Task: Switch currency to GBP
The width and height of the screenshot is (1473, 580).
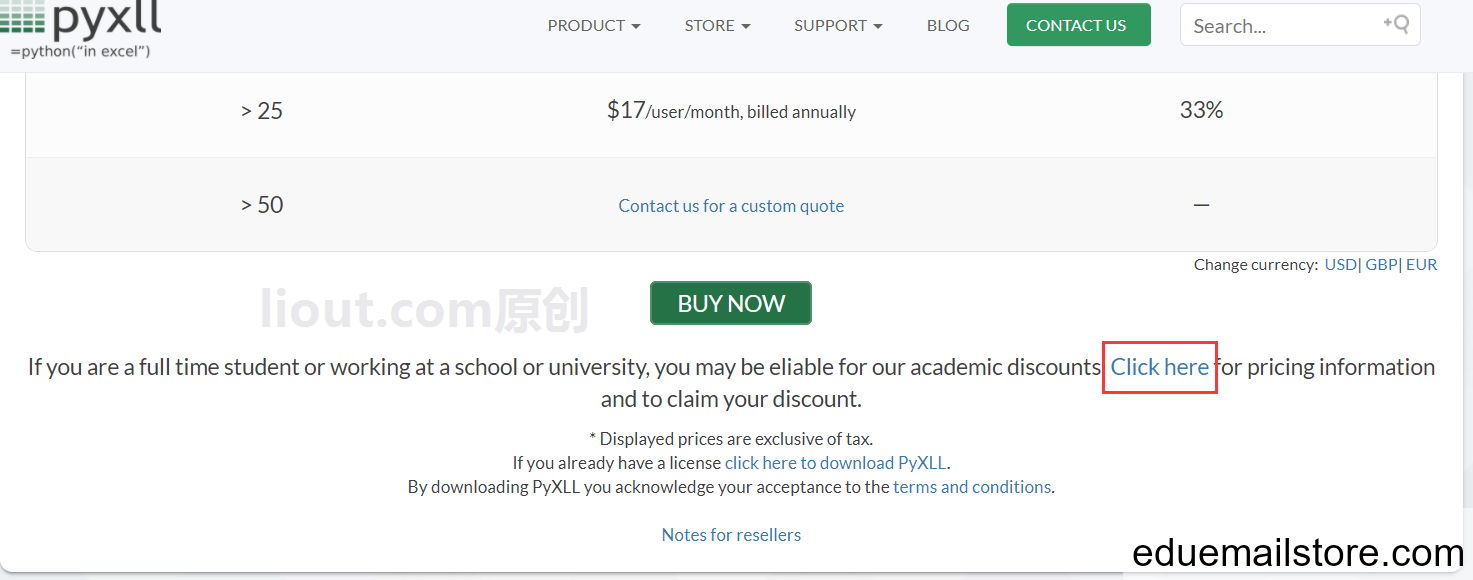Action: [x=1381, y=265]
